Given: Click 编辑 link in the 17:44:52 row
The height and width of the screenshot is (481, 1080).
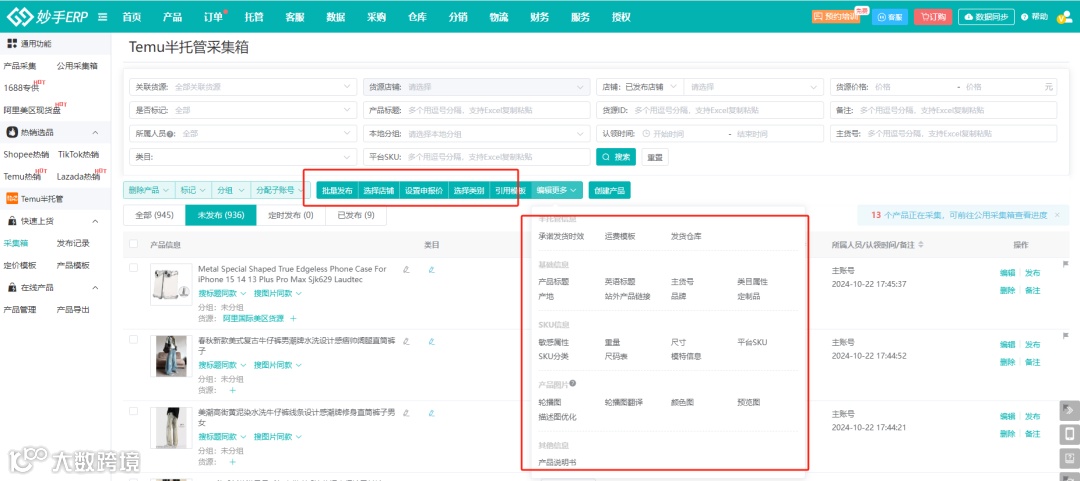Looking at the screenshot, I should coord(1008,344).
